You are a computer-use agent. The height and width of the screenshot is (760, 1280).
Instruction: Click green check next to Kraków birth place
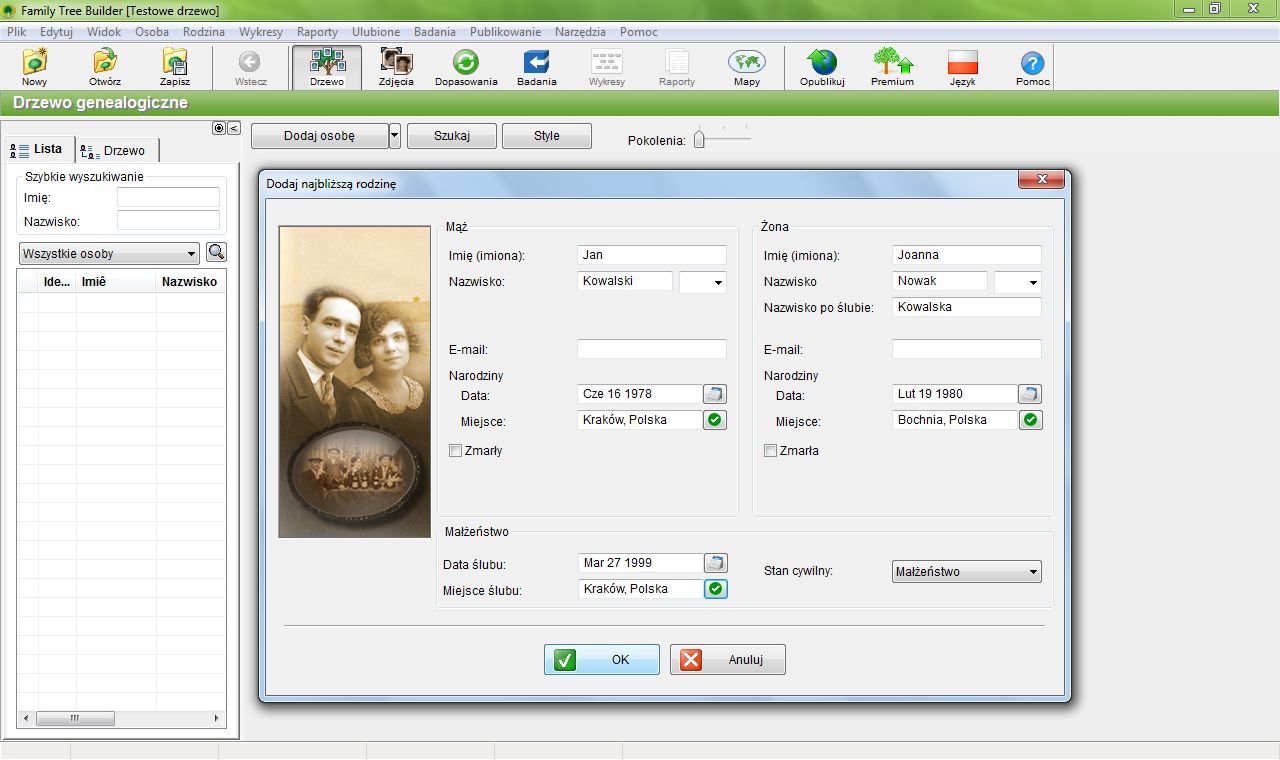[x=715, y=420]
